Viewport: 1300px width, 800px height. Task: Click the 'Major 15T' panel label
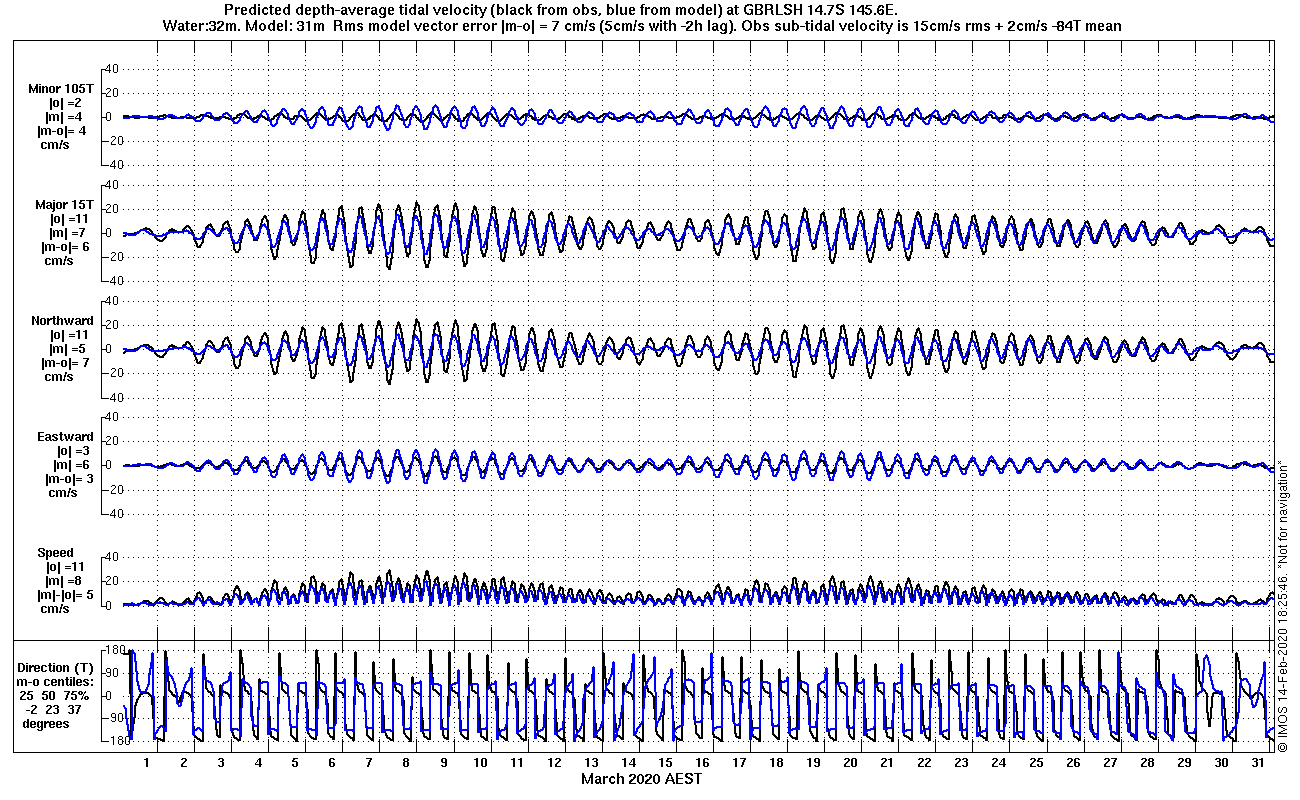pyautogui.click(x=64, y=205)
